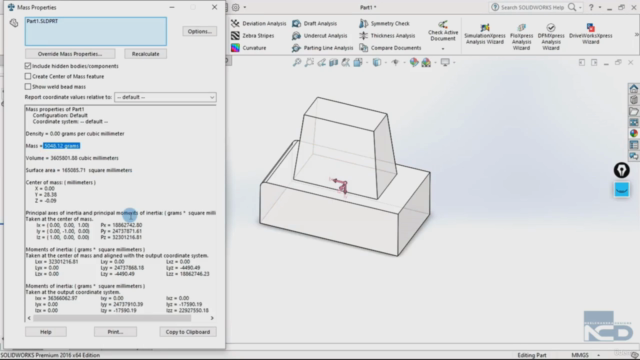
Task: Click Override Mass Properties button
Action: click(70, 54)
